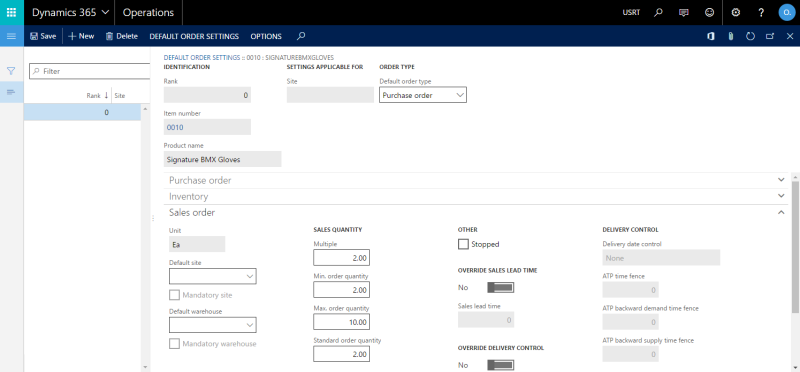Click the Min. order quantity field

click(341, 290)
